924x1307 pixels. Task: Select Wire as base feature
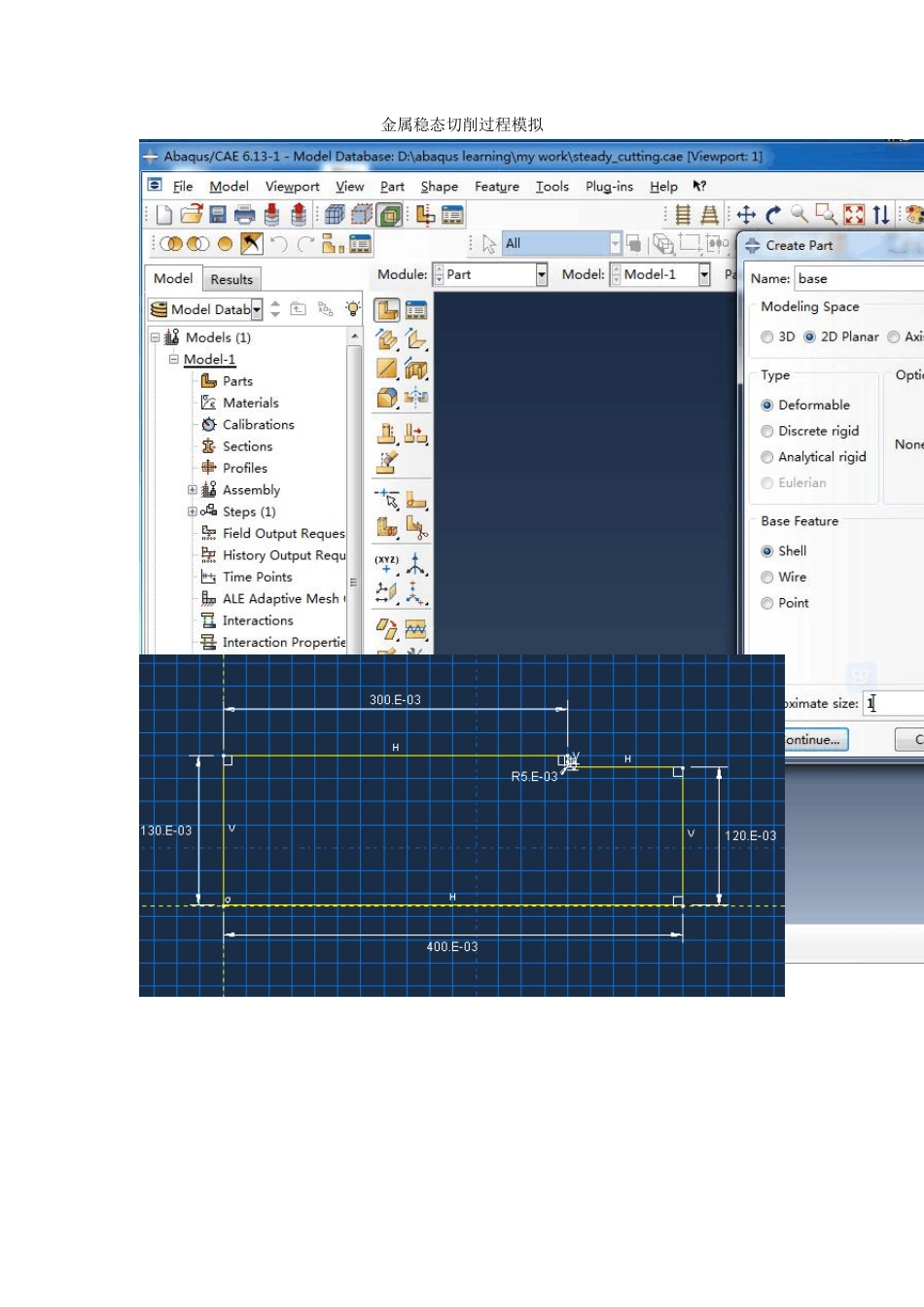[x=767, y=578]
